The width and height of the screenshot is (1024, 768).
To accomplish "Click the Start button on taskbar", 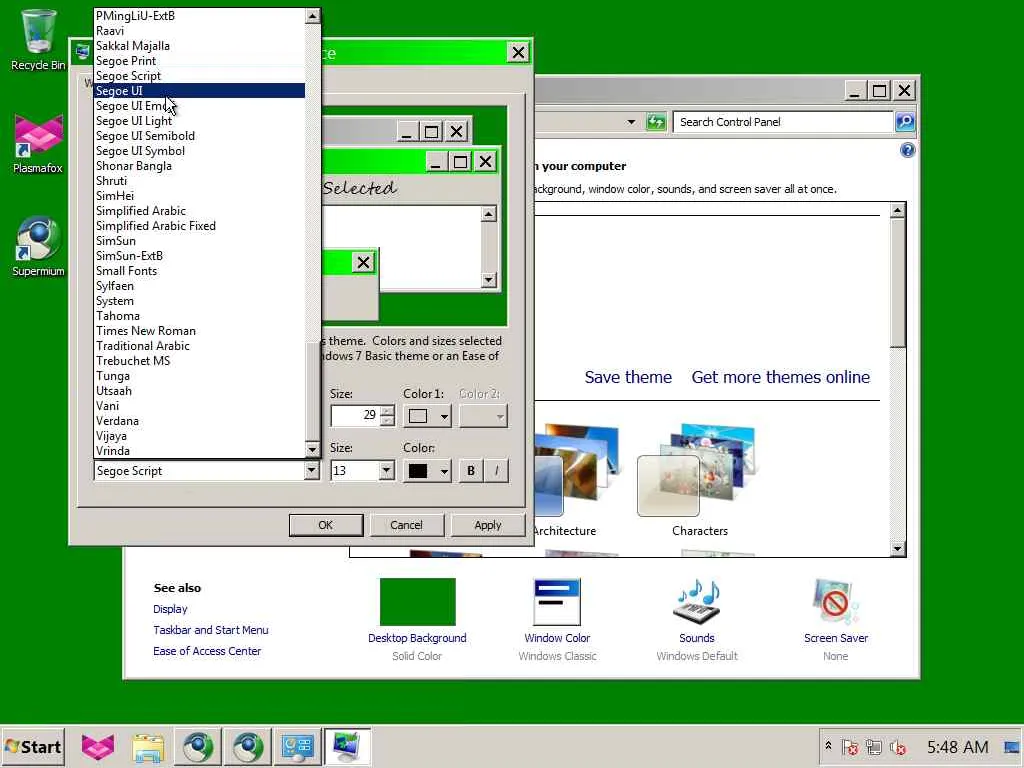I will pyautogui.click(x=33, y=746).
